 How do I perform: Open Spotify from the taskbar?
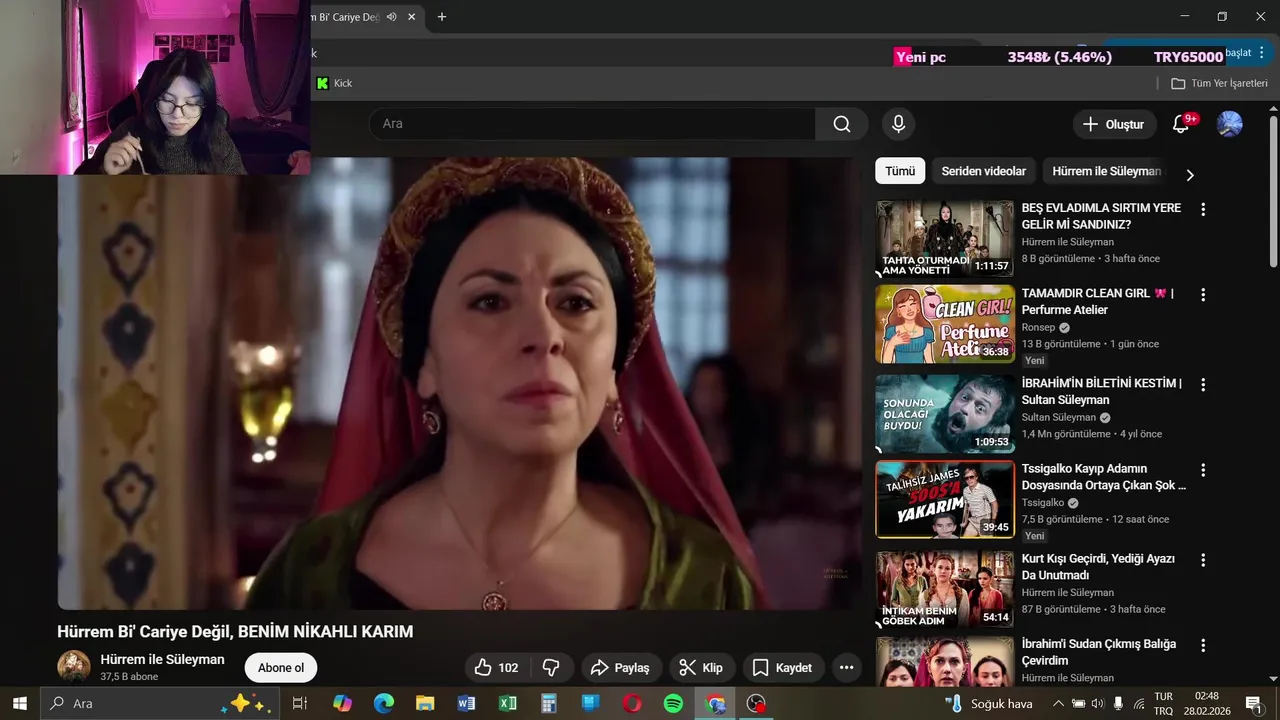point(673,703)
